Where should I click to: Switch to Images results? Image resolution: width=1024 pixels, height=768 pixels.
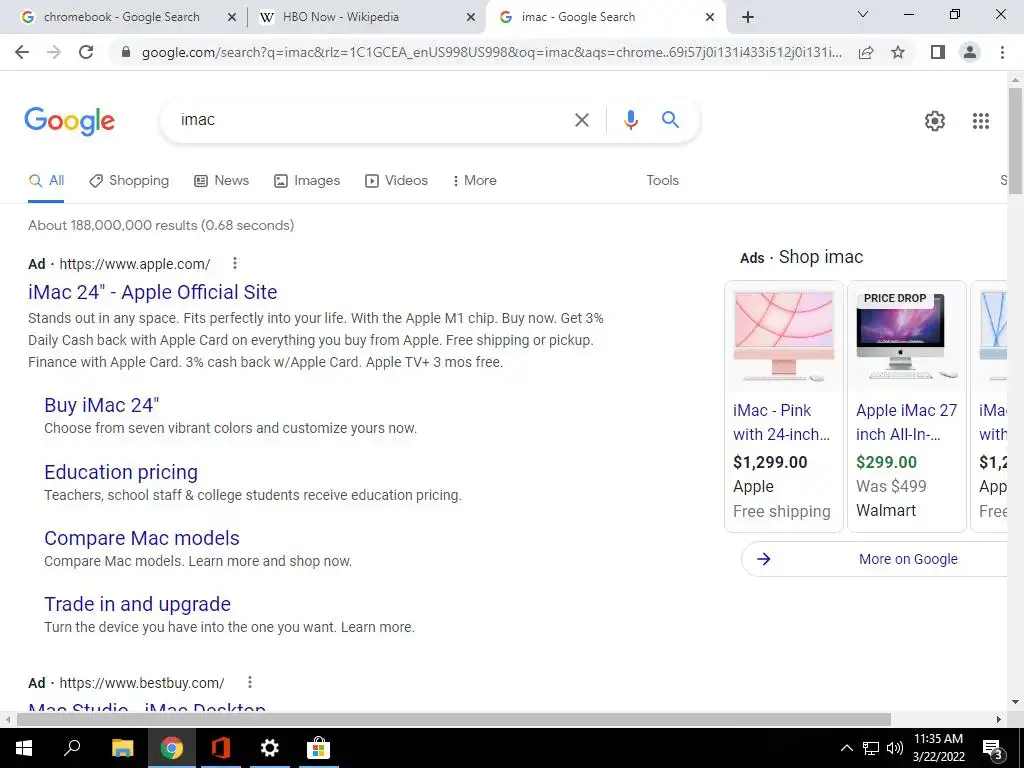(x=307, y=181)
